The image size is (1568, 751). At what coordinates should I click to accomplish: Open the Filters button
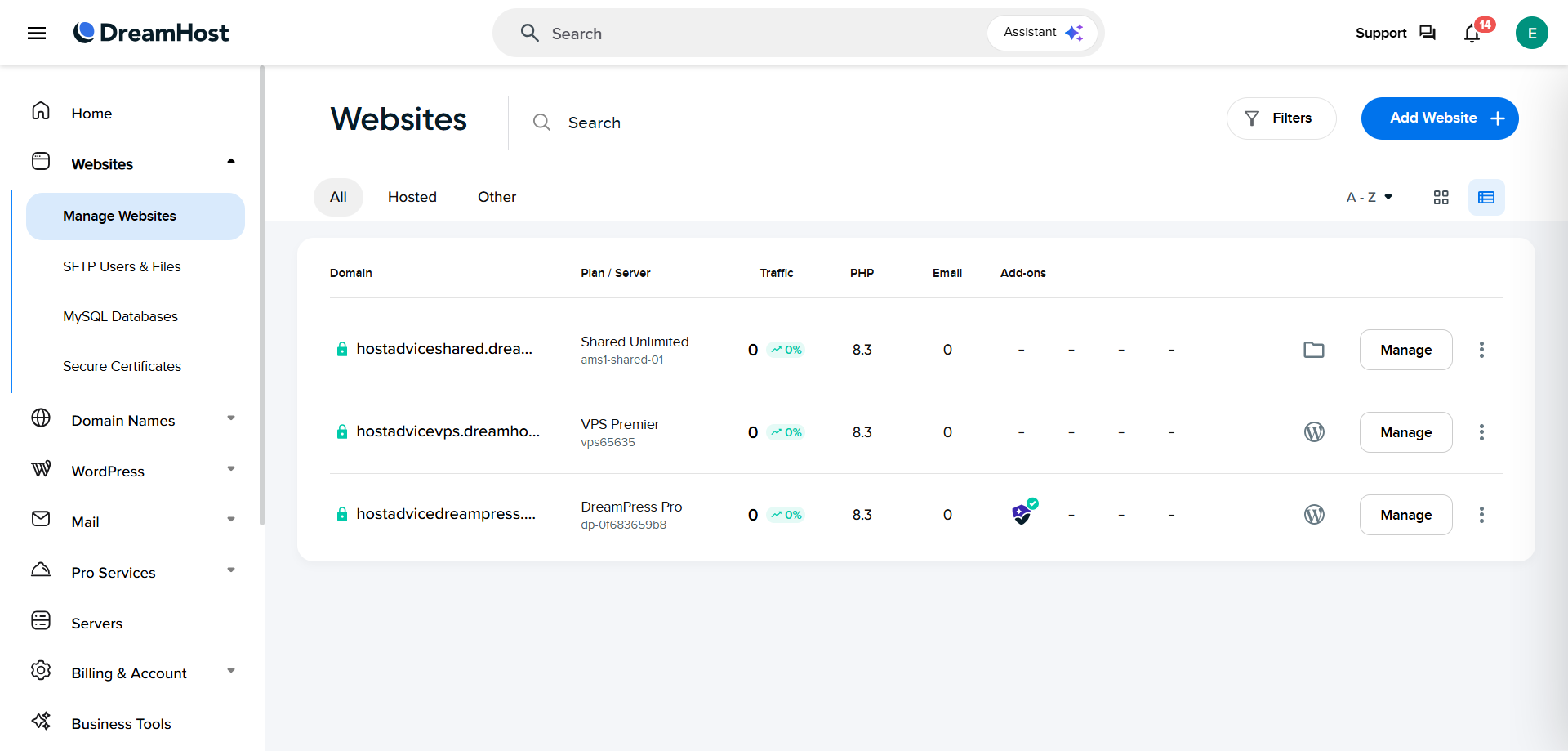pos(1281,118)
